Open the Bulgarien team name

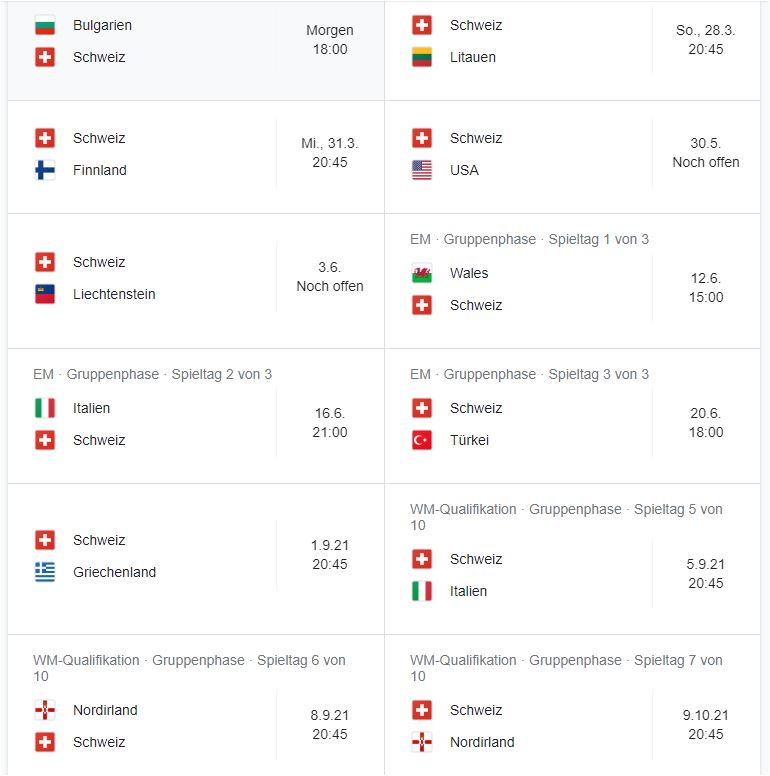102,25
